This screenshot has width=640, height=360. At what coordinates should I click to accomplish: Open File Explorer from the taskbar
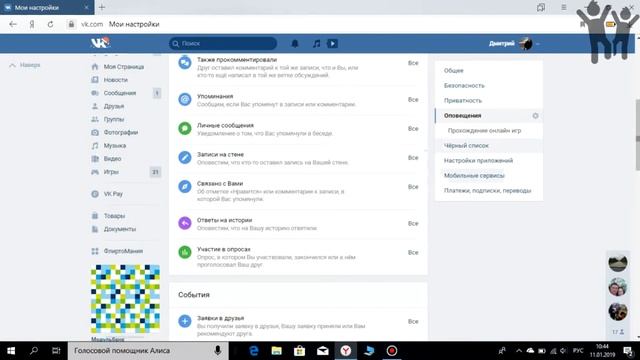(x=277, y=351)
